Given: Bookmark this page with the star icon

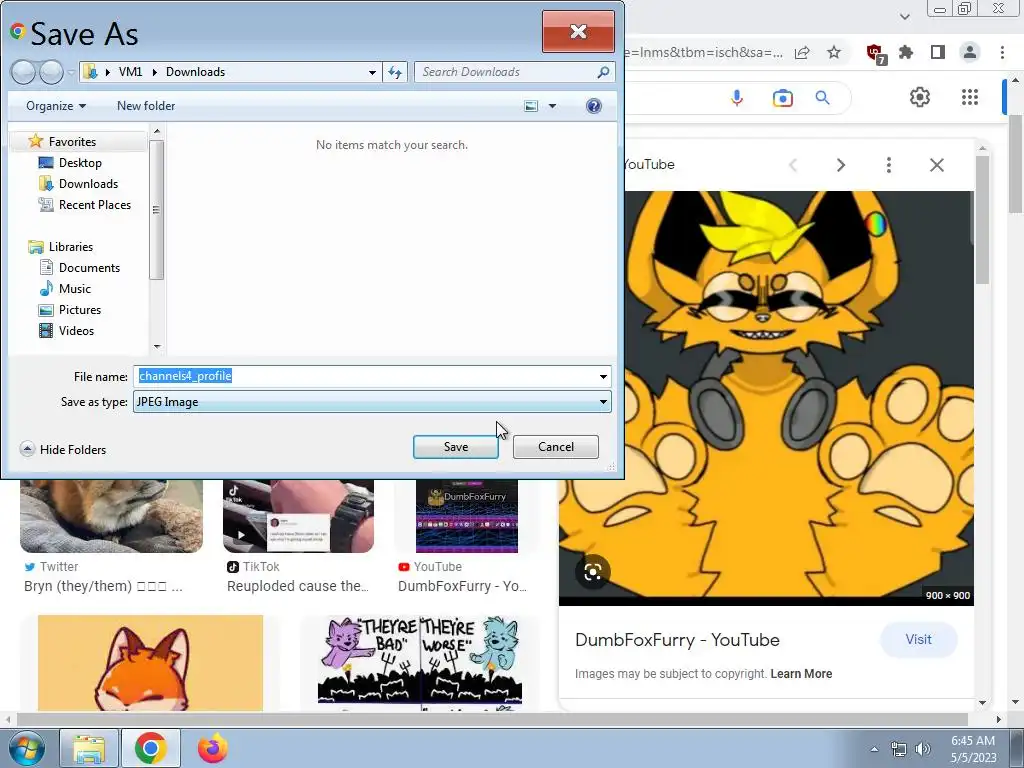Looking at the screenshot, I should 834,52.
